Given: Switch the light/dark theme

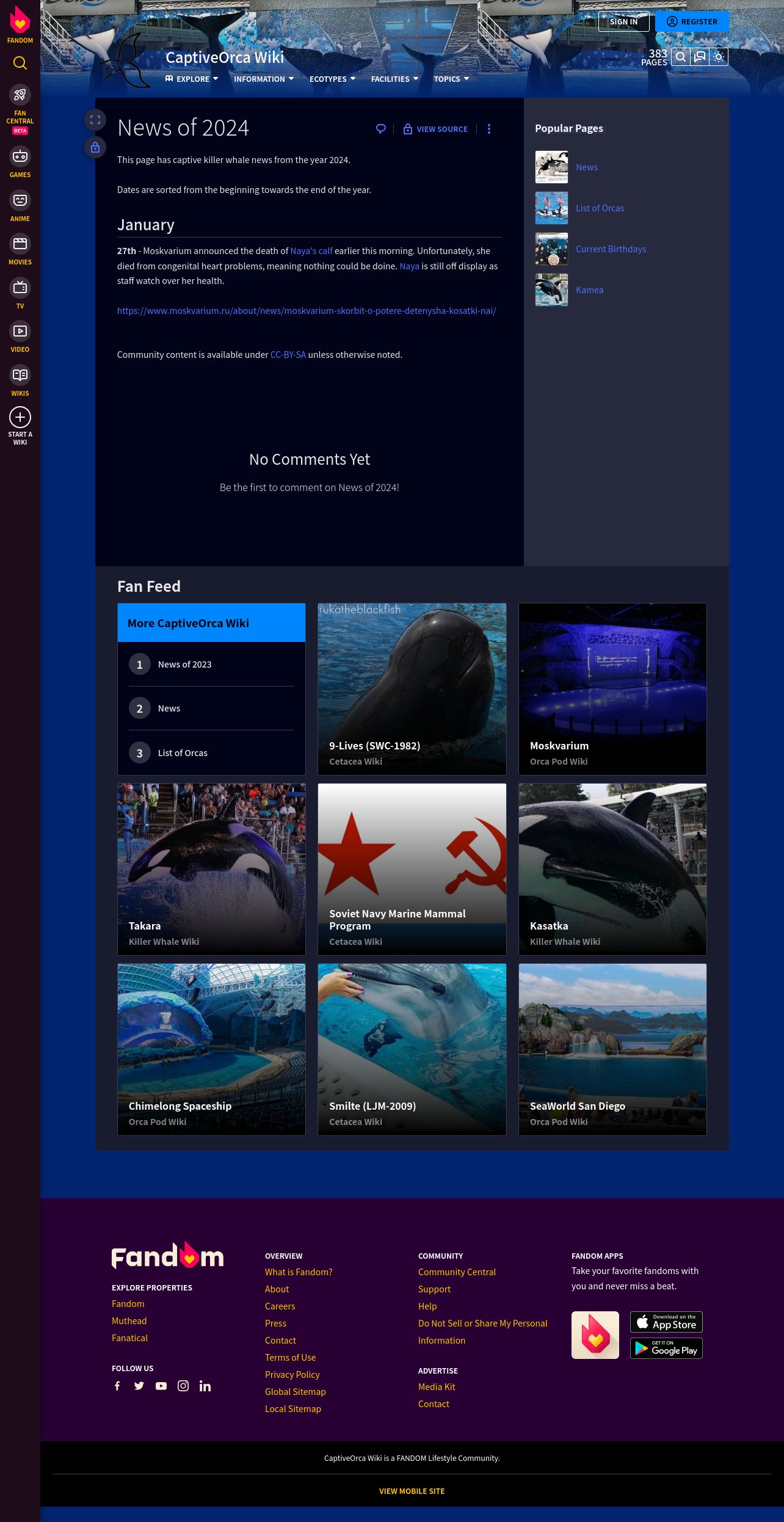Looking at the screenshot, I should 719,57.
